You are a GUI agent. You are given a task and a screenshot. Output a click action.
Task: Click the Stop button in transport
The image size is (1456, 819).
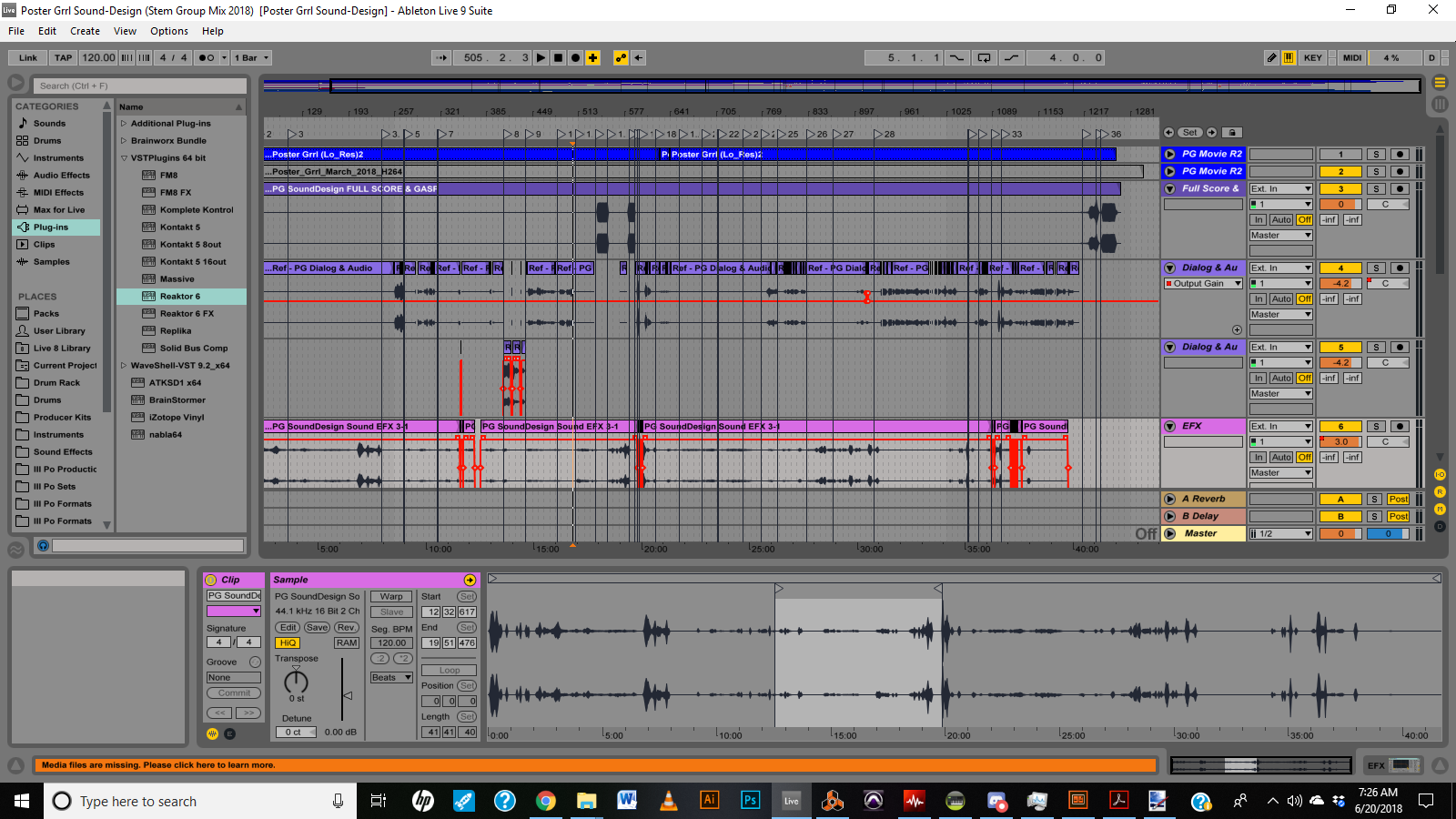[x=559, y=57]
